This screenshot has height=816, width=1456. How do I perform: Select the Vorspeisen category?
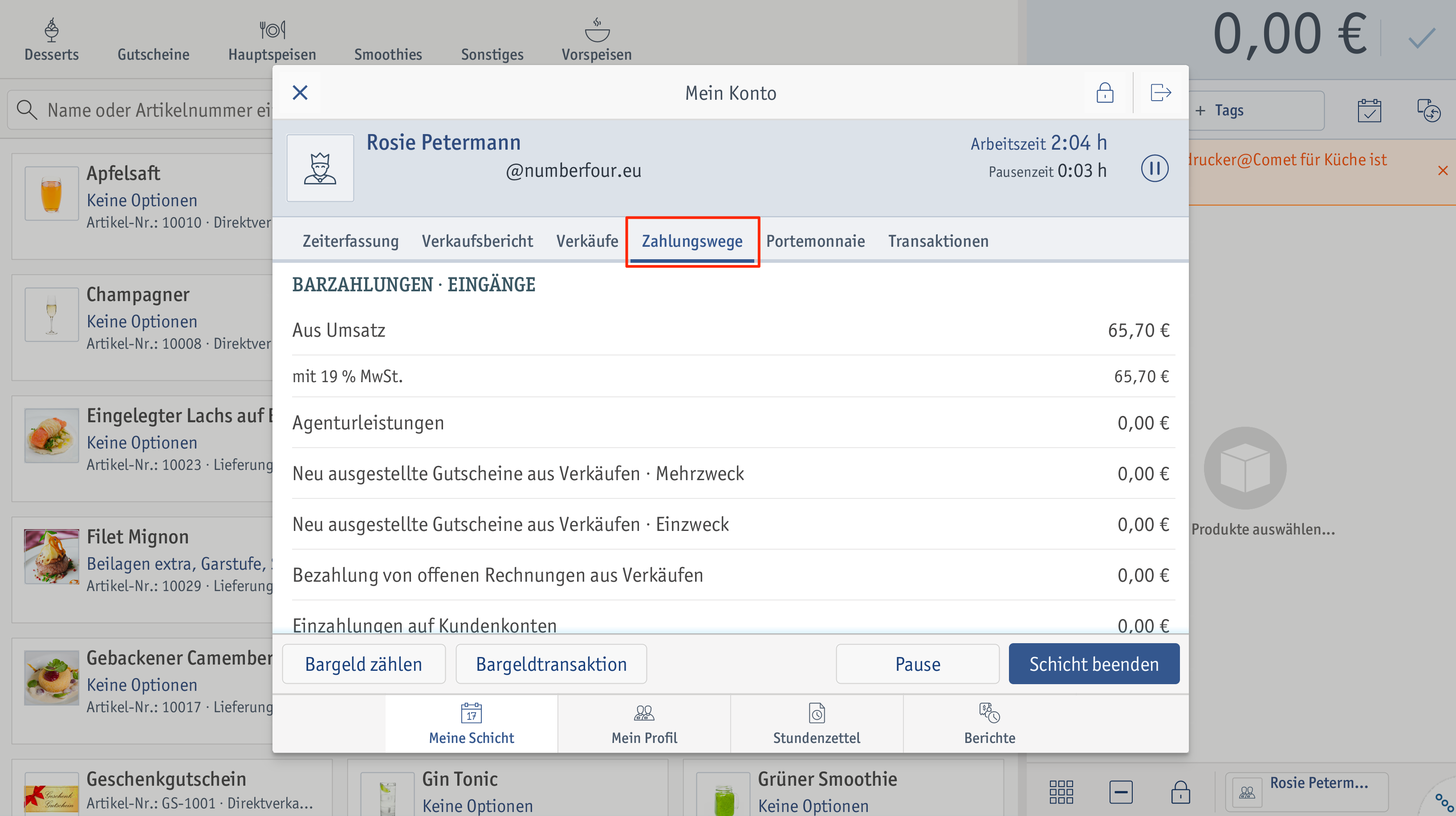596,40
